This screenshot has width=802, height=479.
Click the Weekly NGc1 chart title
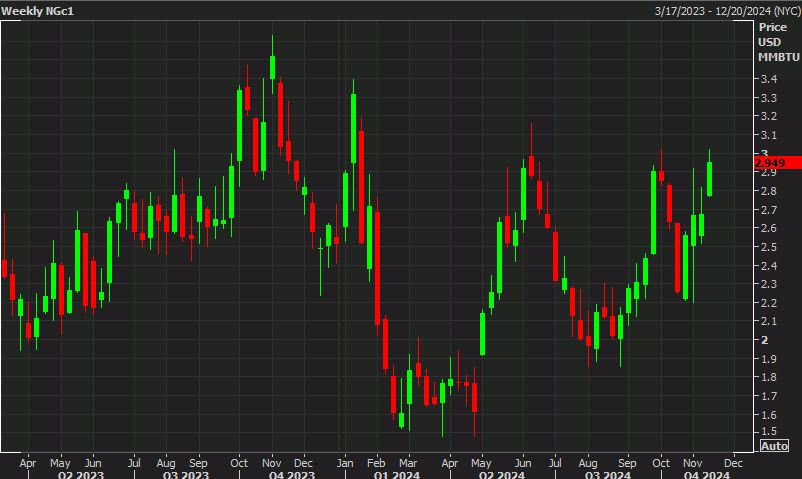(x=37, y=11)
